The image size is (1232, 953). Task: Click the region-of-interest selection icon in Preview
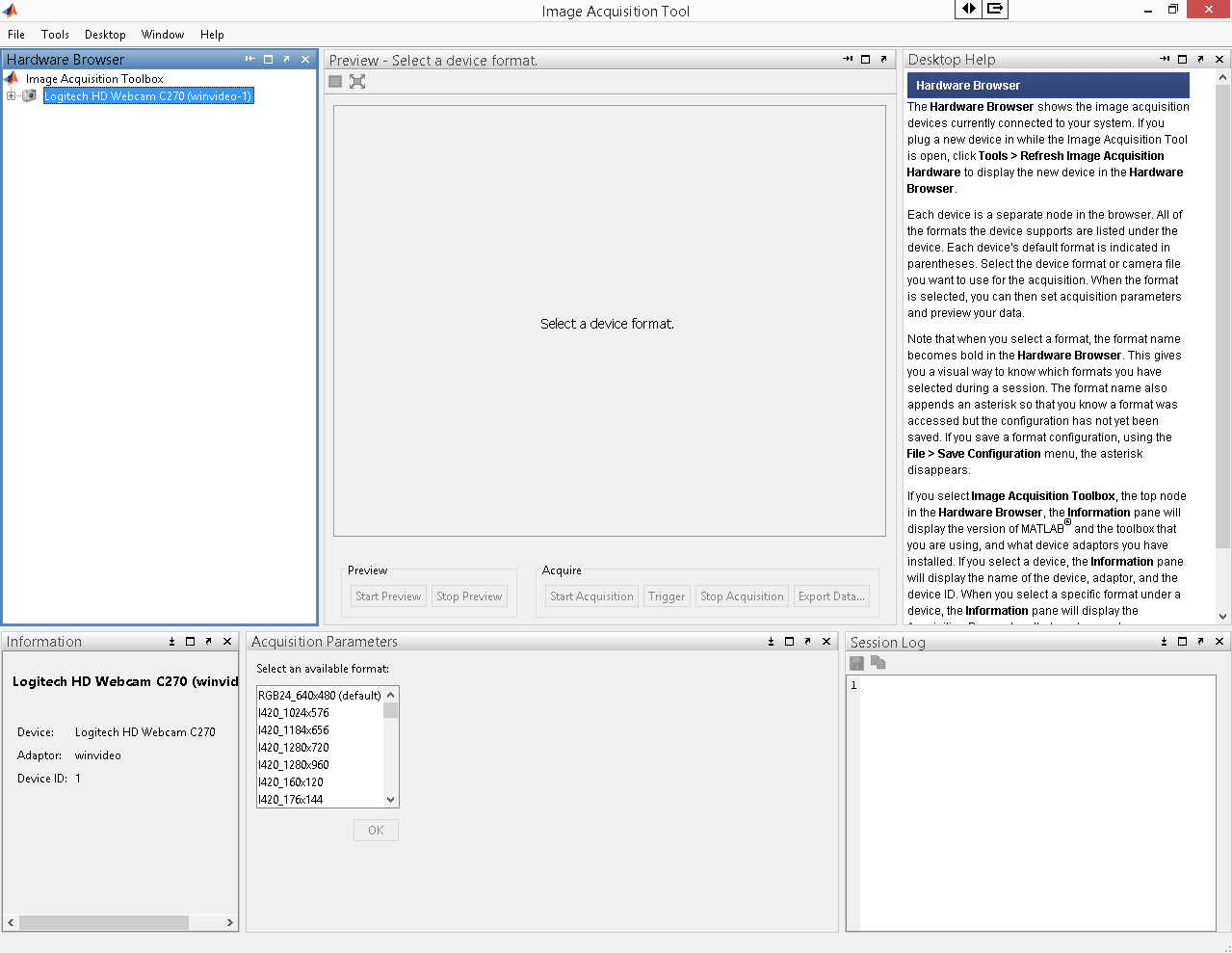tap(335, 82)
